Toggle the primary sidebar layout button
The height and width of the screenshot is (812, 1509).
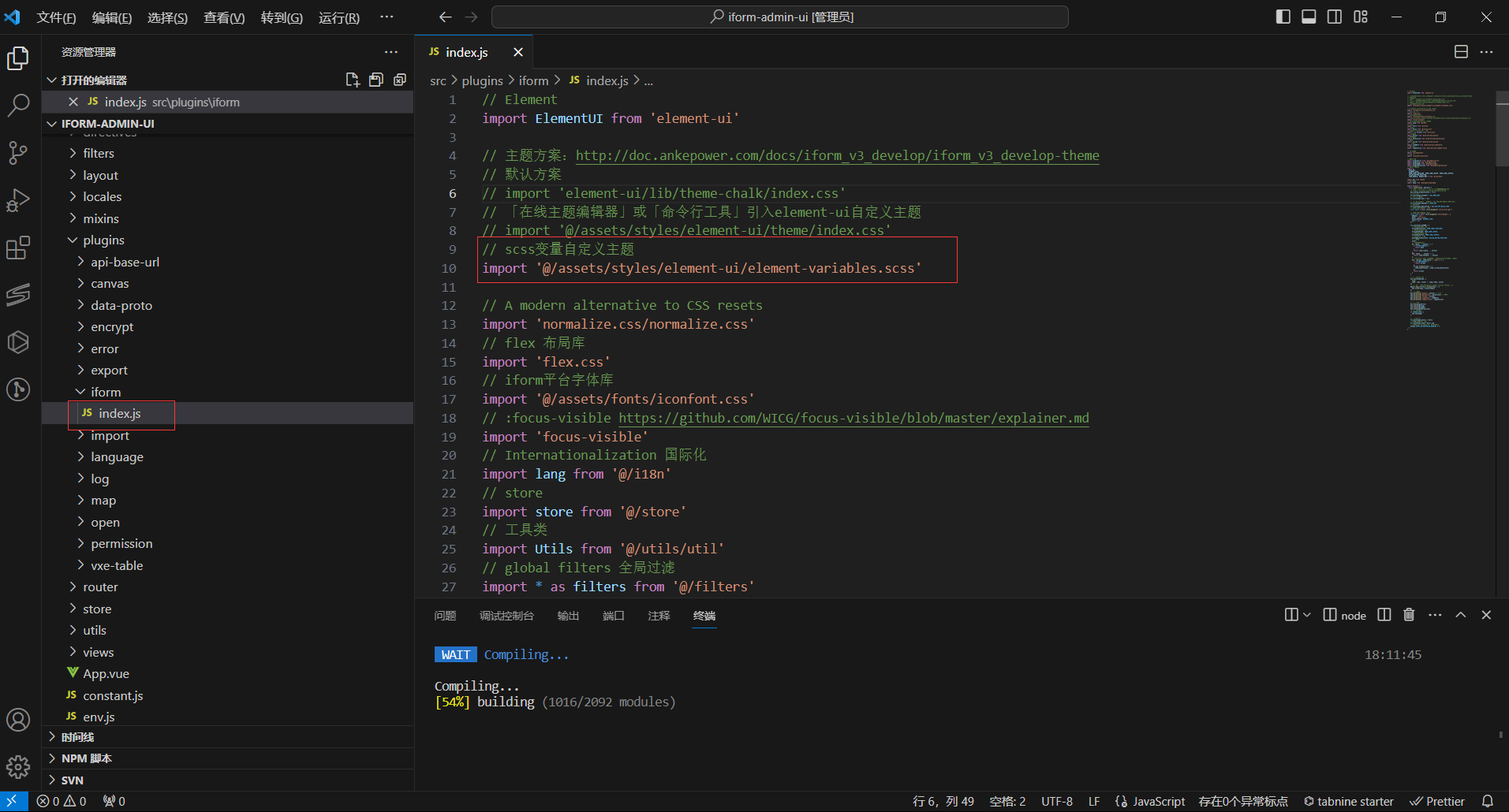point(1283,17)
